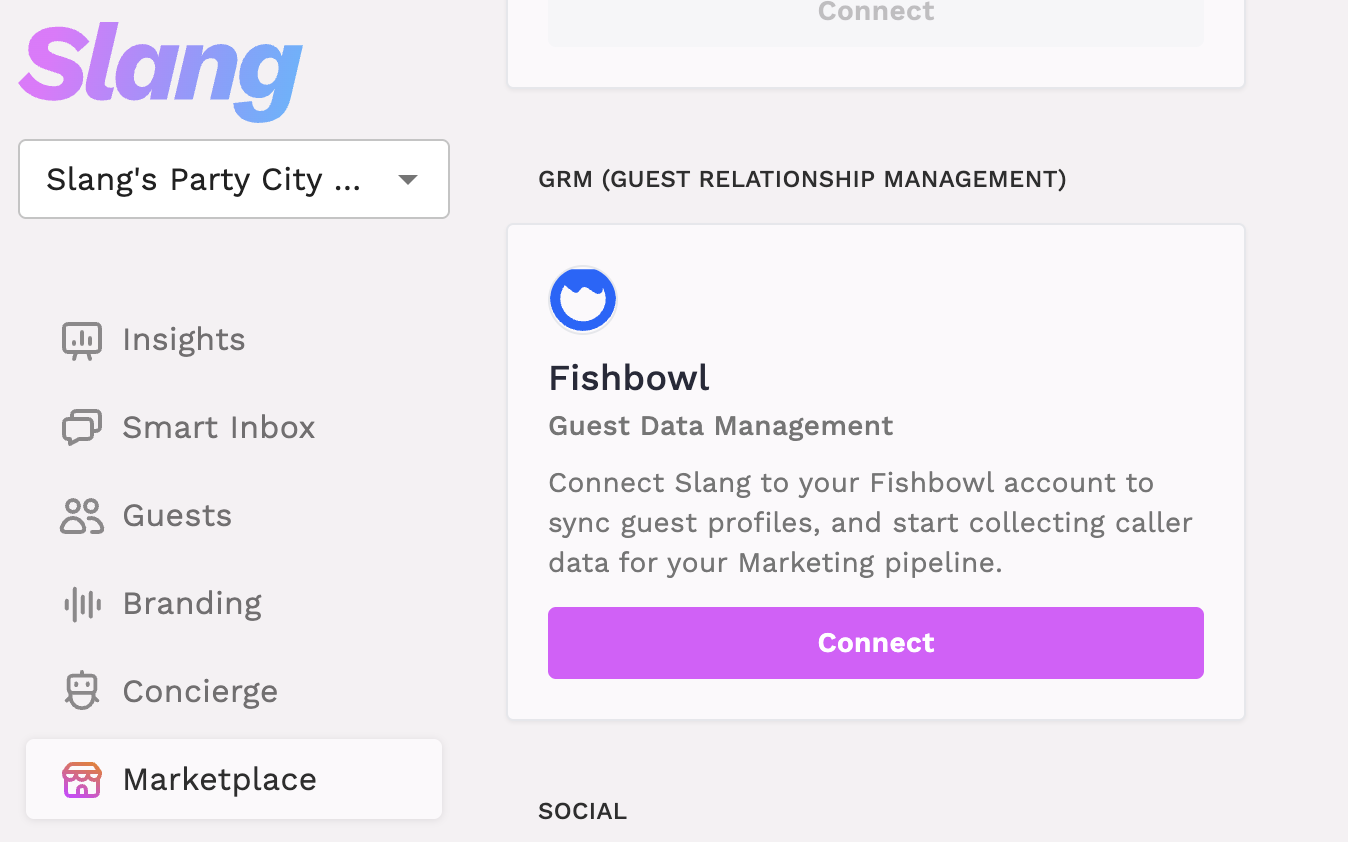
Task: Click the Fishbowl integration description text
Action: point(870,523)
